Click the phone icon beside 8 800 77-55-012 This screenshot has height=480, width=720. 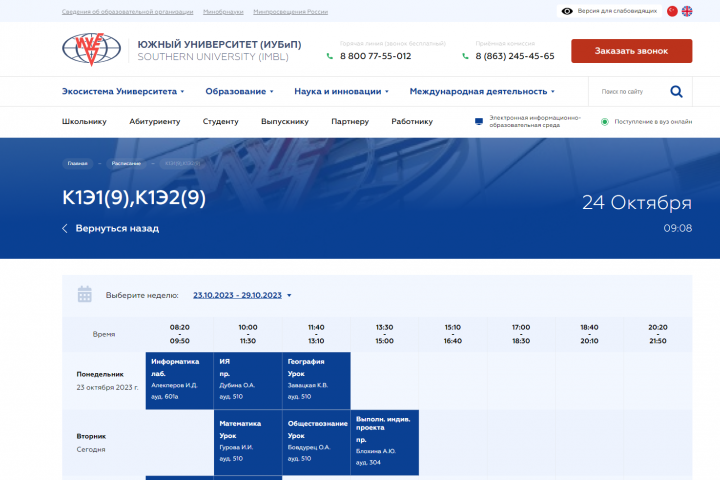329,56
